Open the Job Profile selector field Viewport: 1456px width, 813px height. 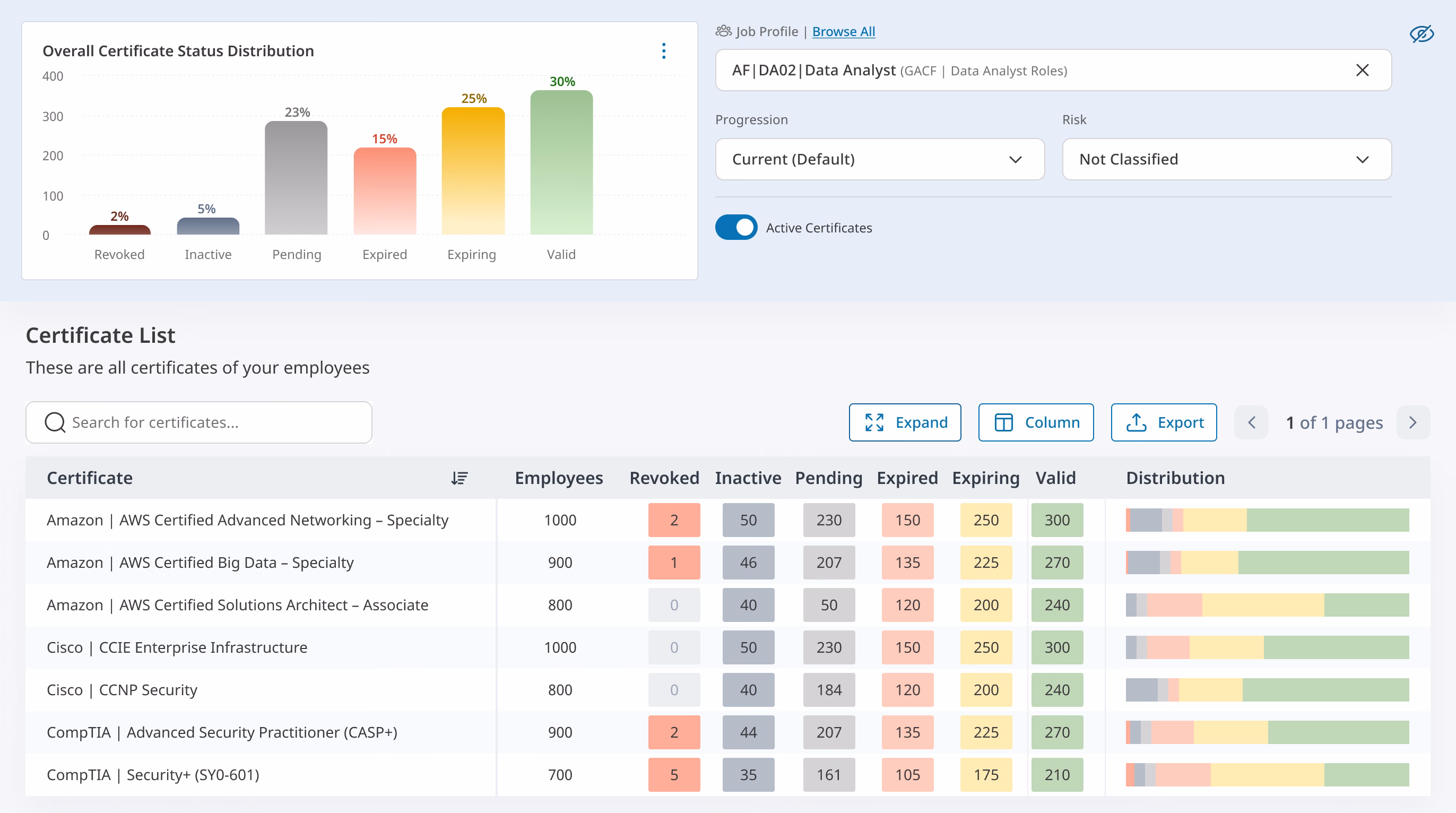pos(1053,70)
